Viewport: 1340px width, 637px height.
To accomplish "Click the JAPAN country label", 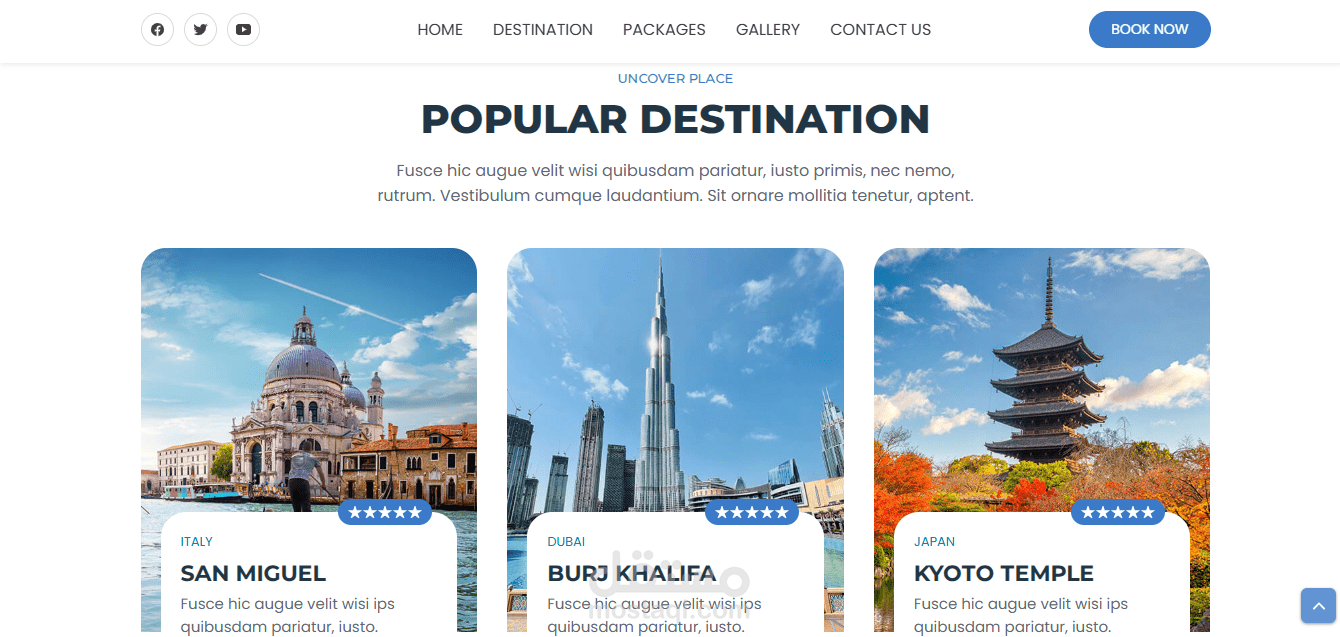I will point(934,541).
